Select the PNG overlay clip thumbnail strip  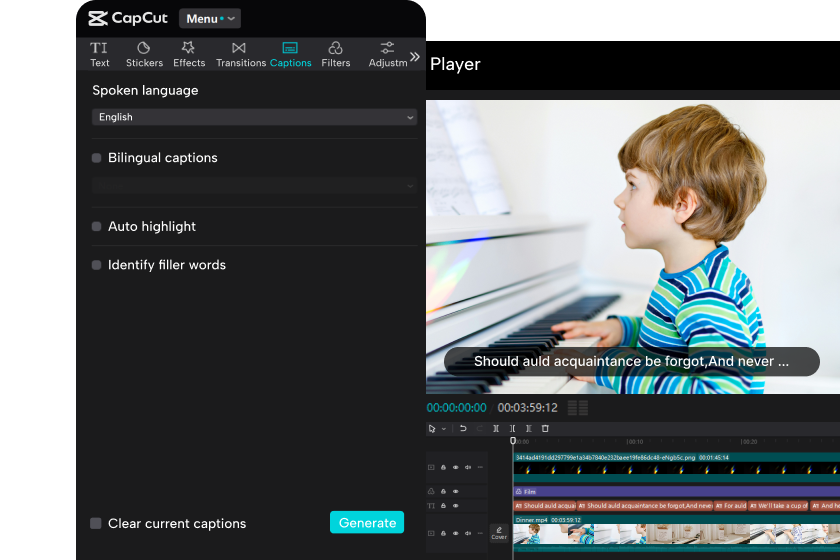[x=677, y=469]
